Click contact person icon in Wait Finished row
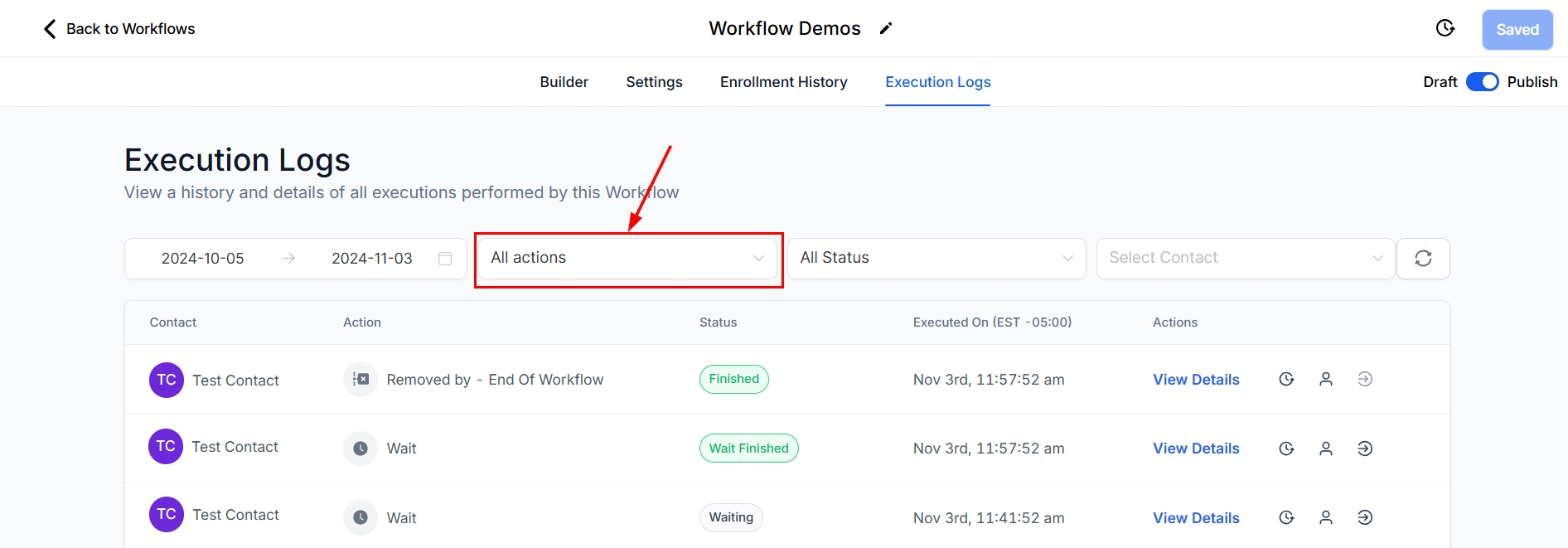1568x548 pixels. coord(1326,449)
